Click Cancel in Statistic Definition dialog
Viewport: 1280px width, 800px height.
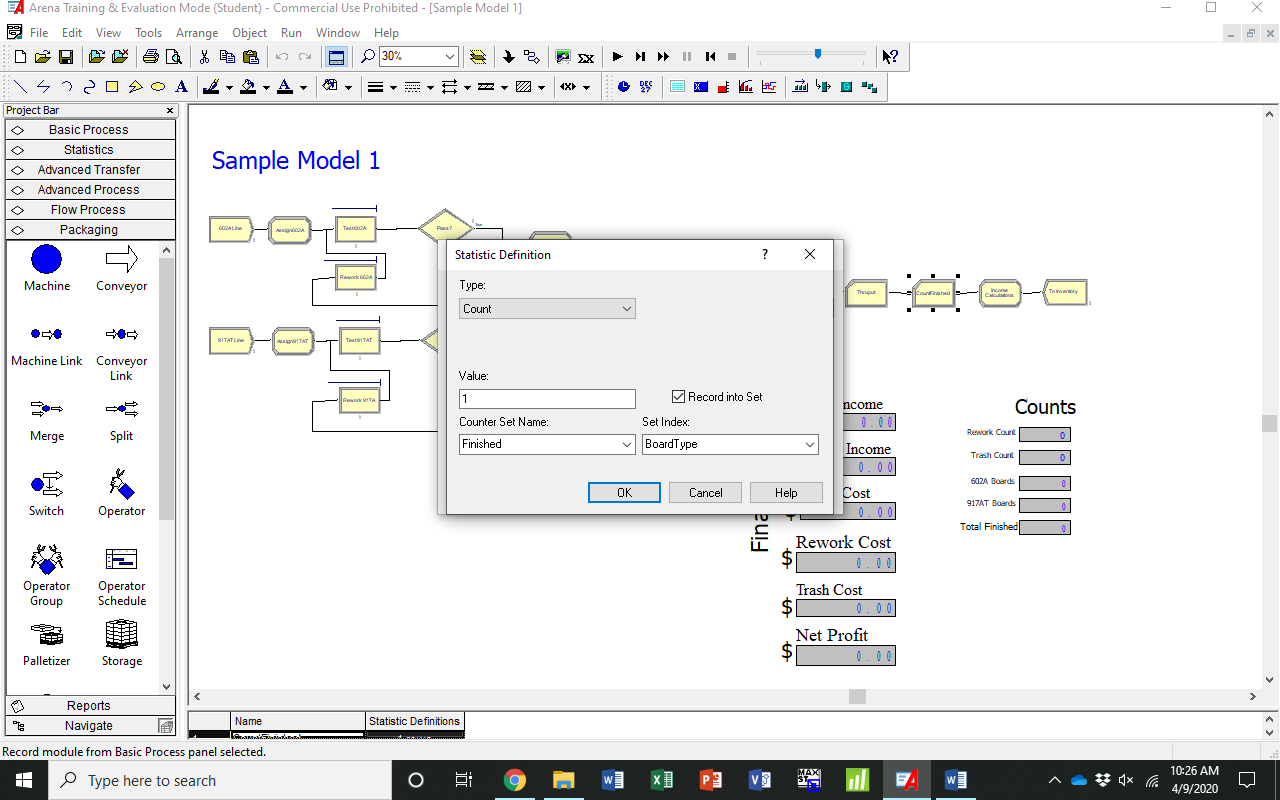(x=705, y=492)
